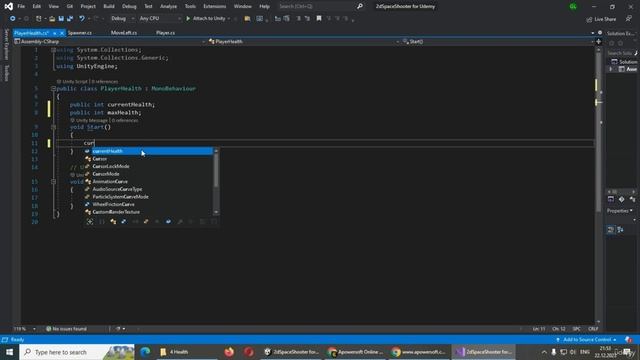Select CursorLockMode suggestion
Image resolution: width=640 pixels, height=360 pixels.
(x=149, y=167)
